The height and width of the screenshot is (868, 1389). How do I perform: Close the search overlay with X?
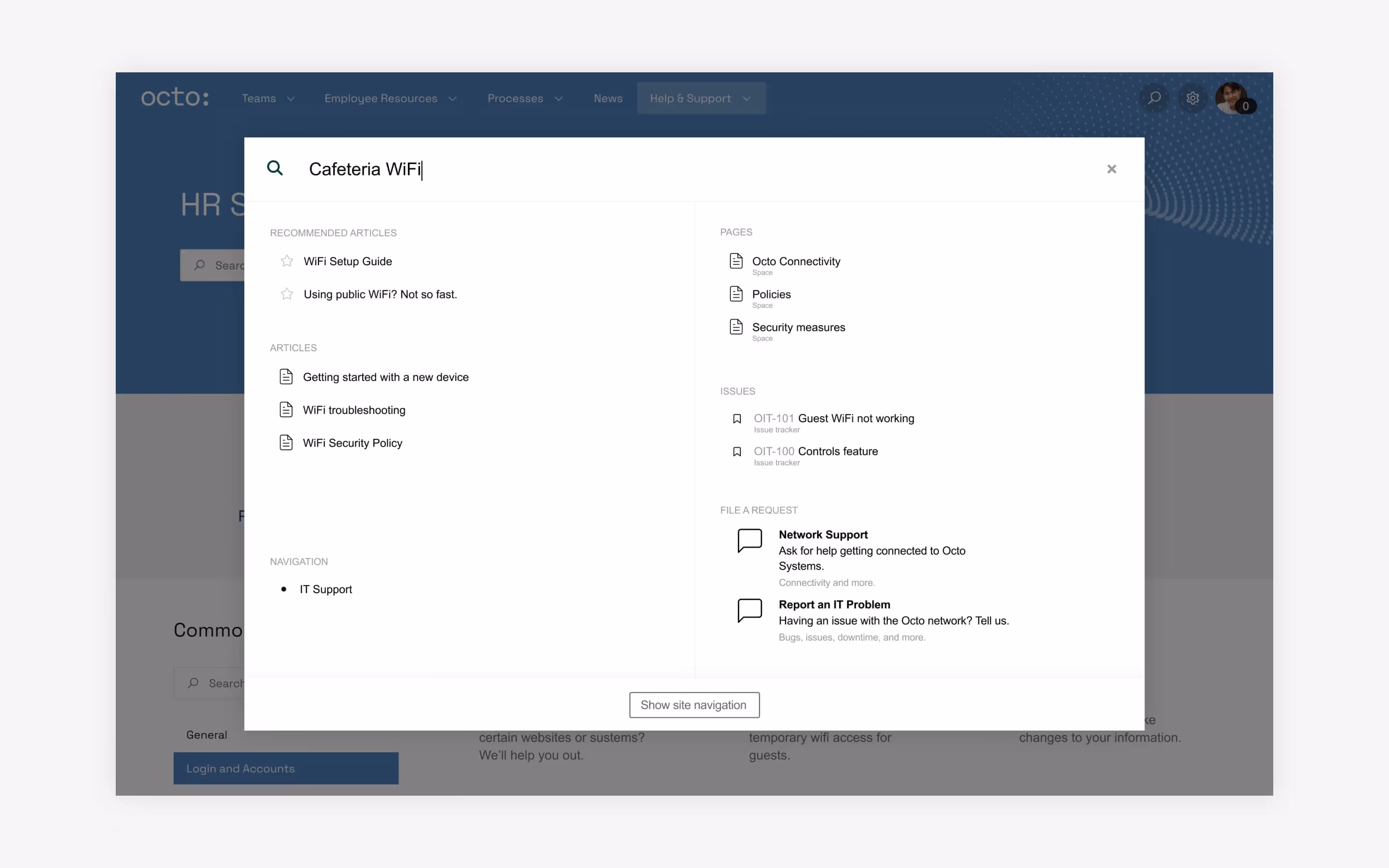[x=1111, y=169]
